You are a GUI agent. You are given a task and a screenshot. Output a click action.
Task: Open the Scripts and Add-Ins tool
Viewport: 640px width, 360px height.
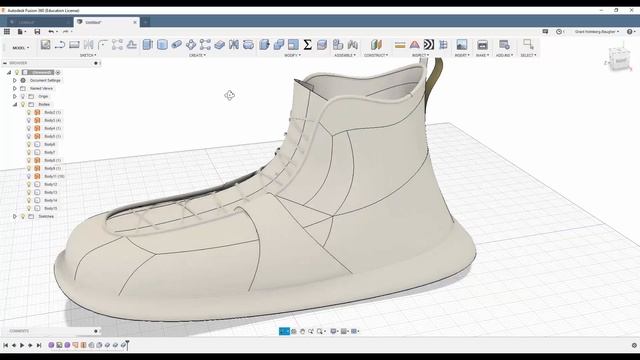click(x=504, y=44)
